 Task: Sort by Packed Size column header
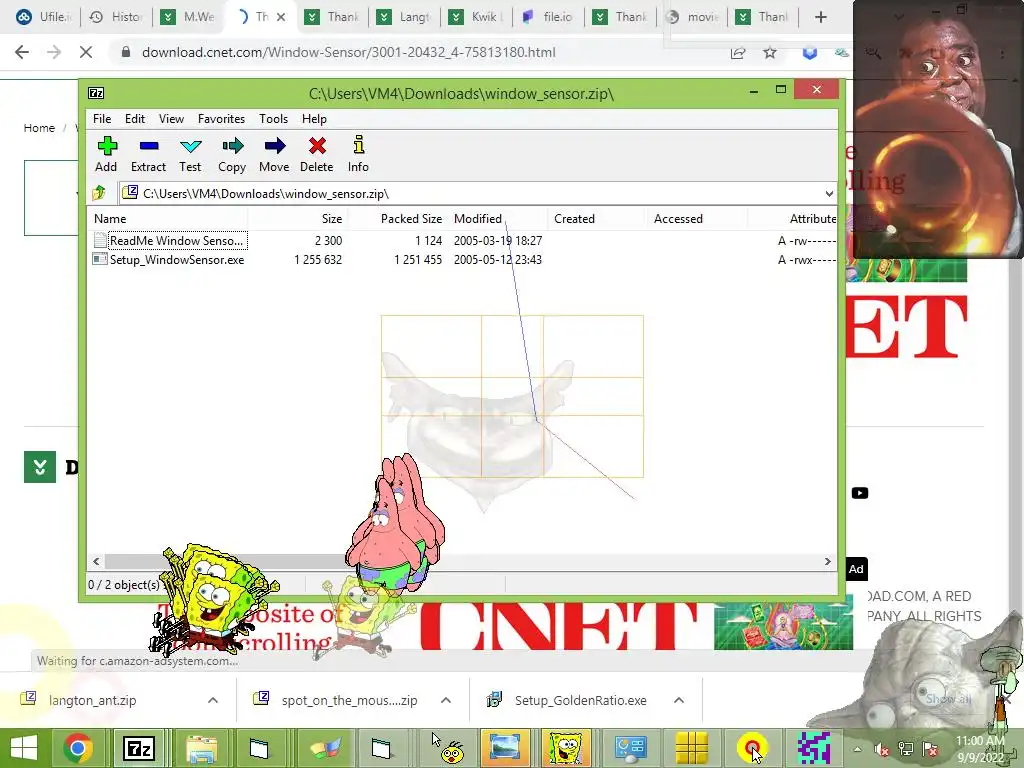pos(398,219)
